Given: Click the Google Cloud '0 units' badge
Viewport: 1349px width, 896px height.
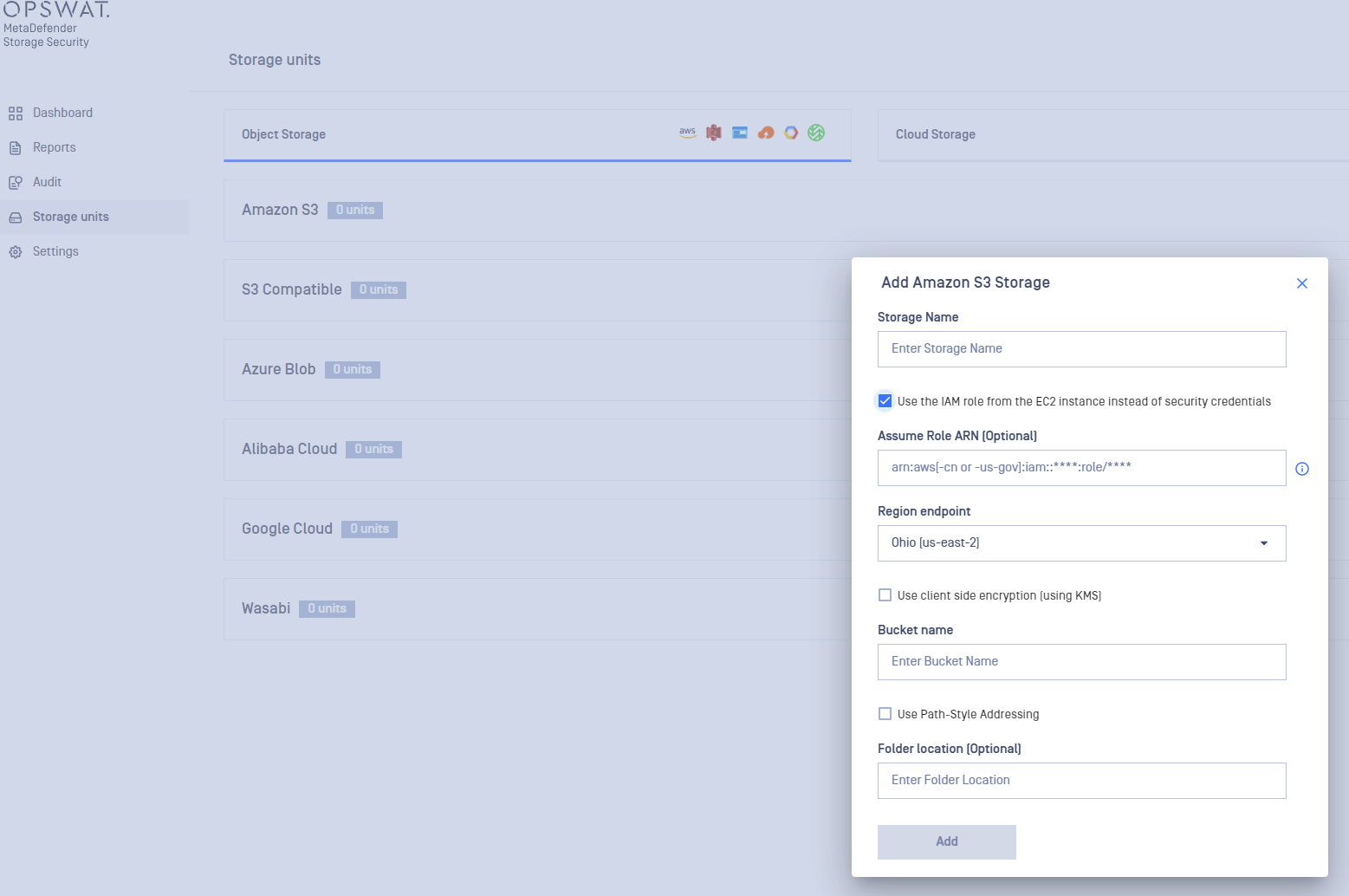Looking at the screenshot, I should [x=369, y=529].
